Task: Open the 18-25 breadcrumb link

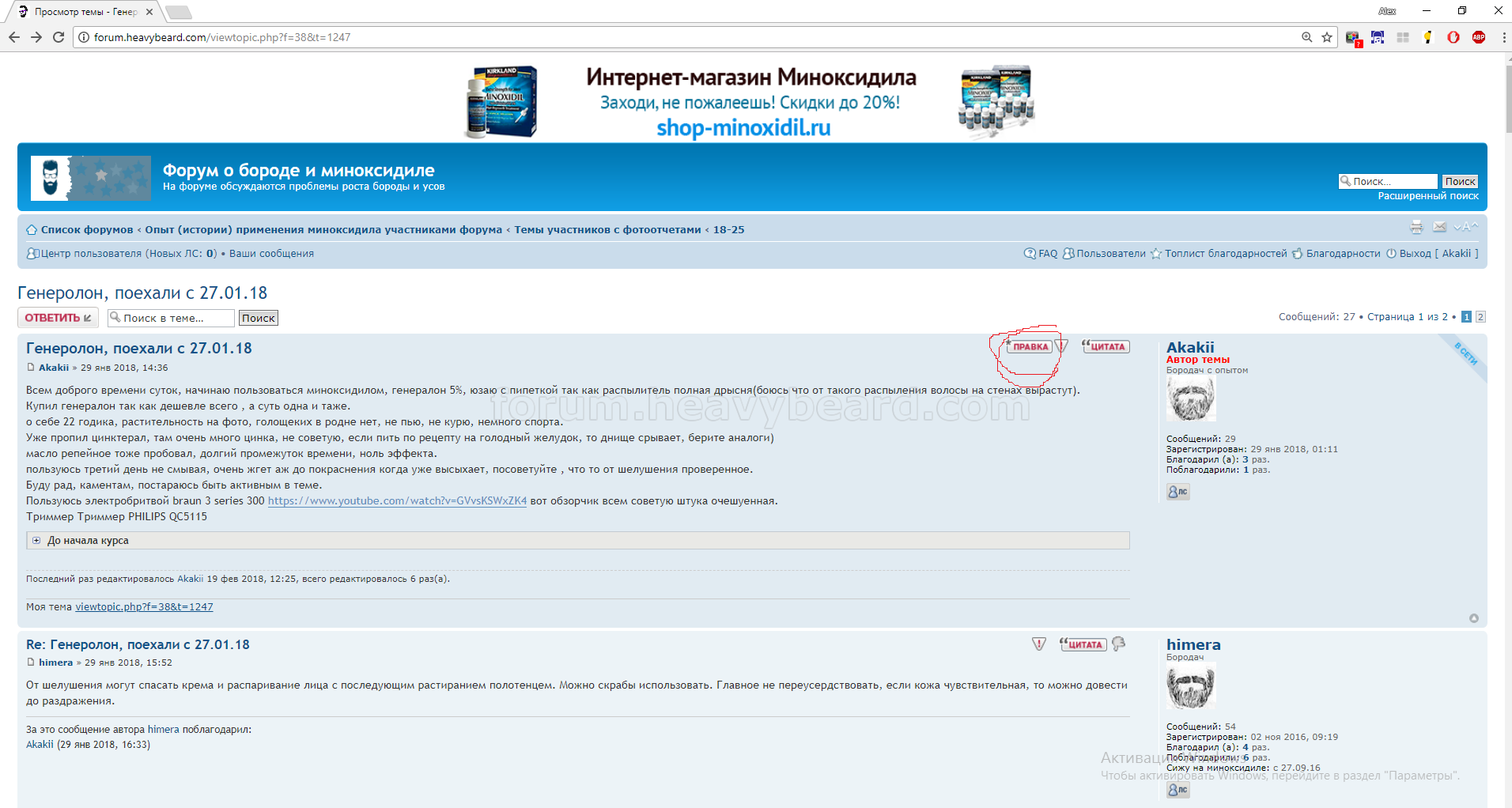Action: 728,230
